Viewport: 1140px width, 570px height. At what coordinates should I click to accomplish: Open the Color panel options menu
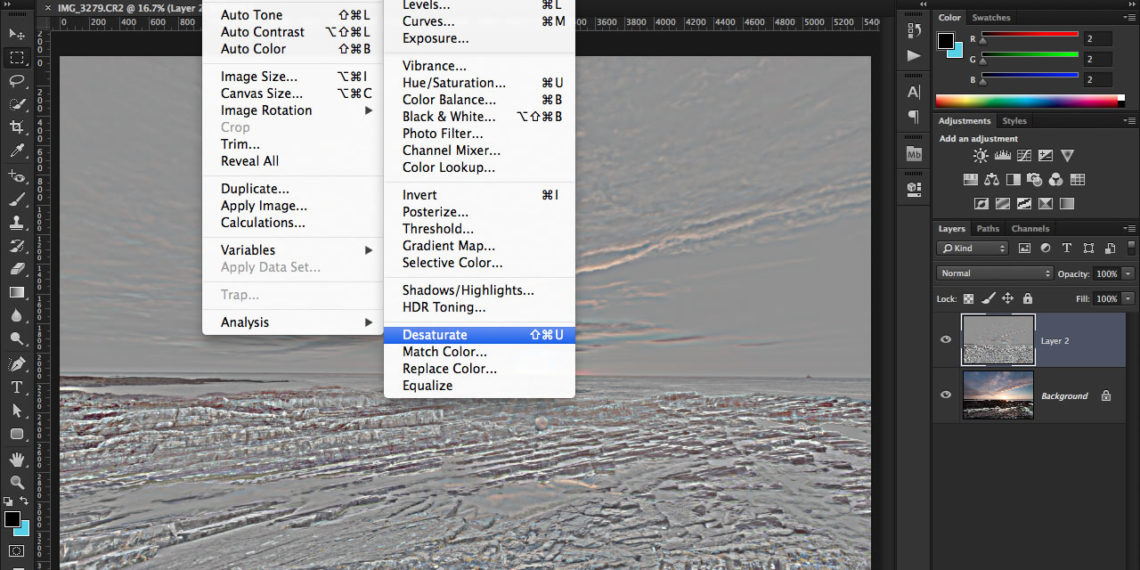[x=1128, y=17]
